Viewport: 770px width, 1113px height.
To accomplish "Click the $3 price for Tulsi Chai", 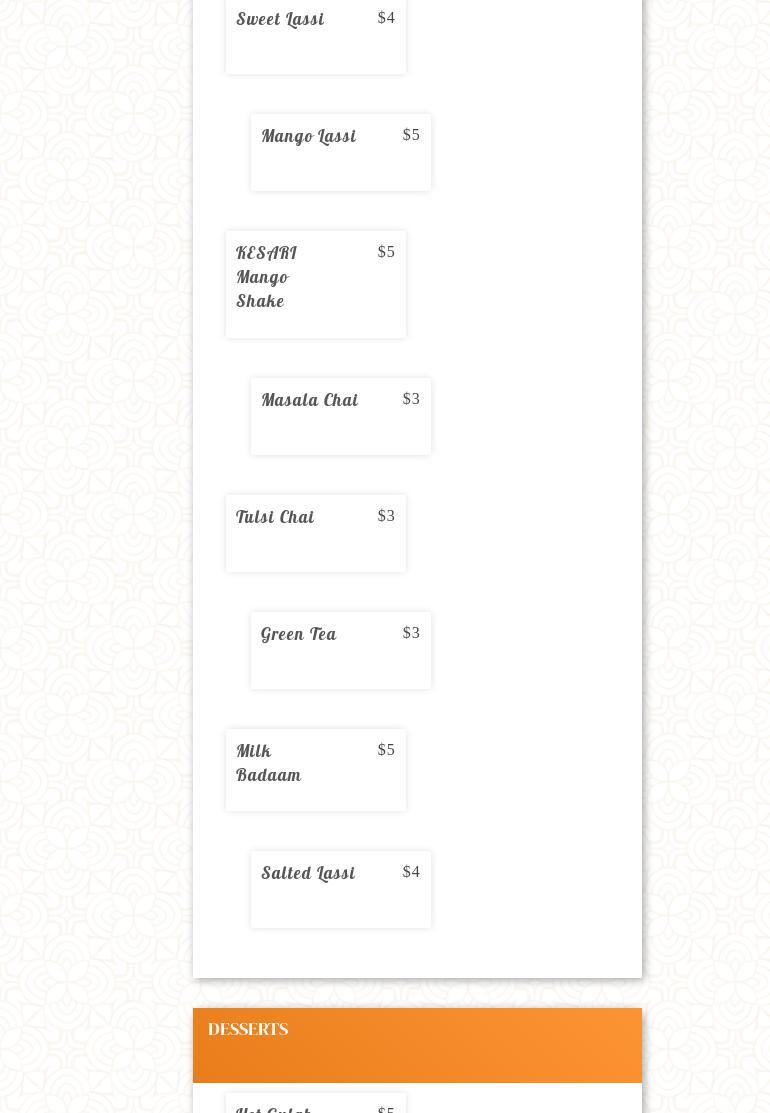I will pos(386,516).
